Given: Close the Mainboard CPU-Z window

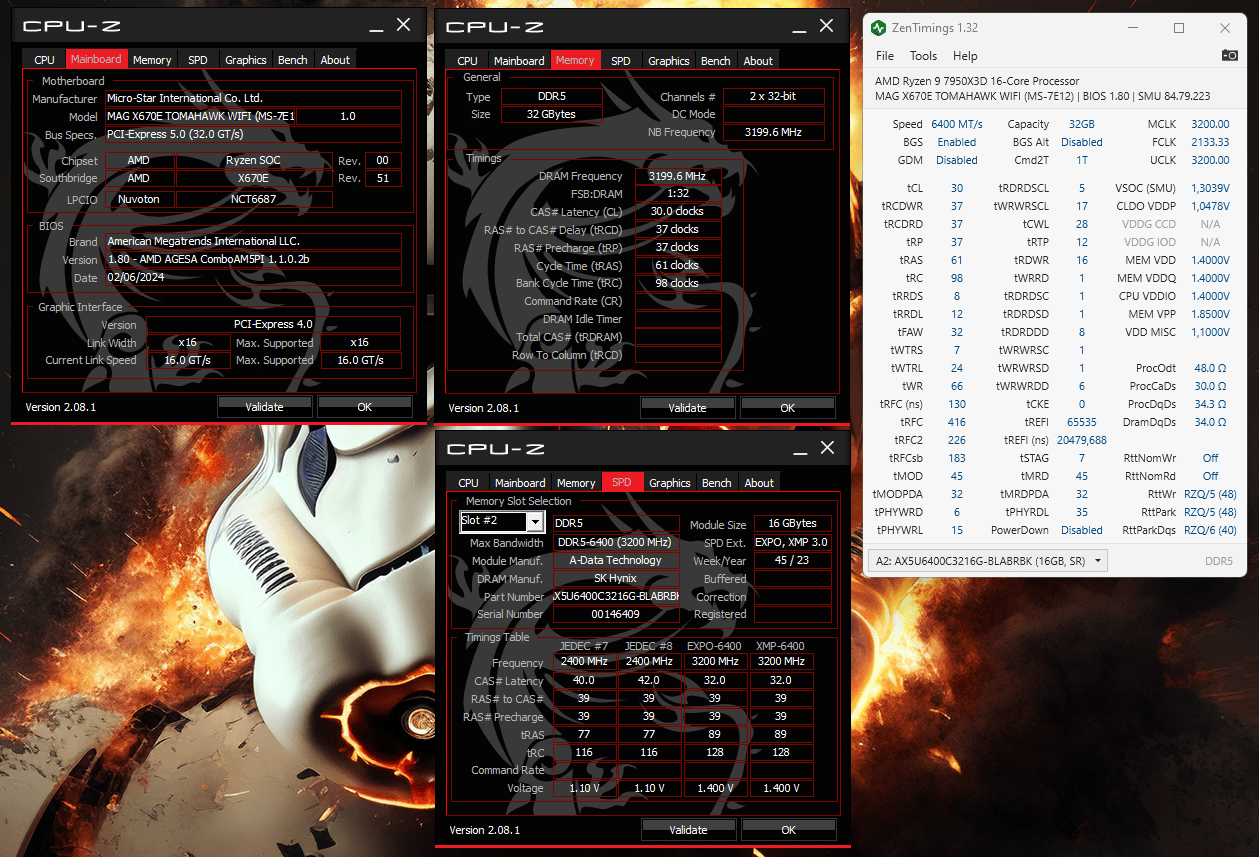Looking at the screenshot, I should point(403,25).
